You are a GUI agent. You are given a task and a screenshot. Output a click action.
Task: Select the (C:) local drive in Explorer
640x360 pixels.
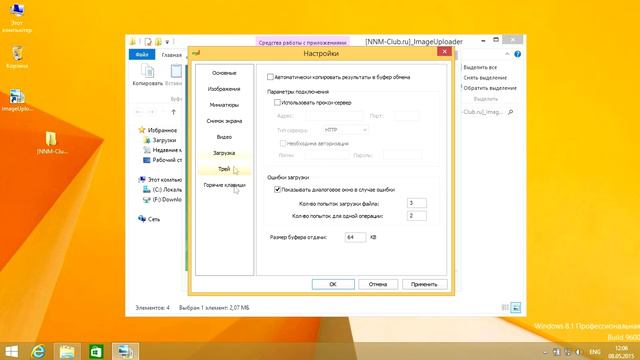point(162,189)
